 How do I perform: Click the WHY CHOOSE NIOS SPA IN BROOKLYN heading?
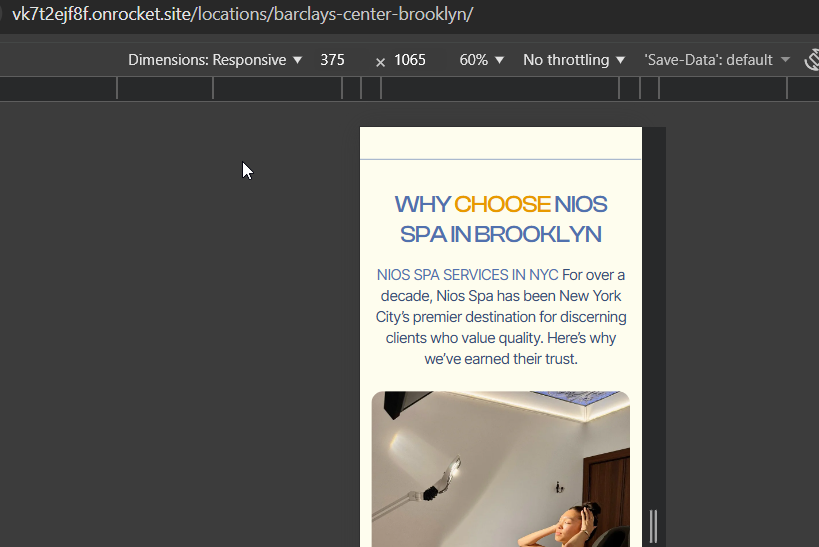coord(500,219)
